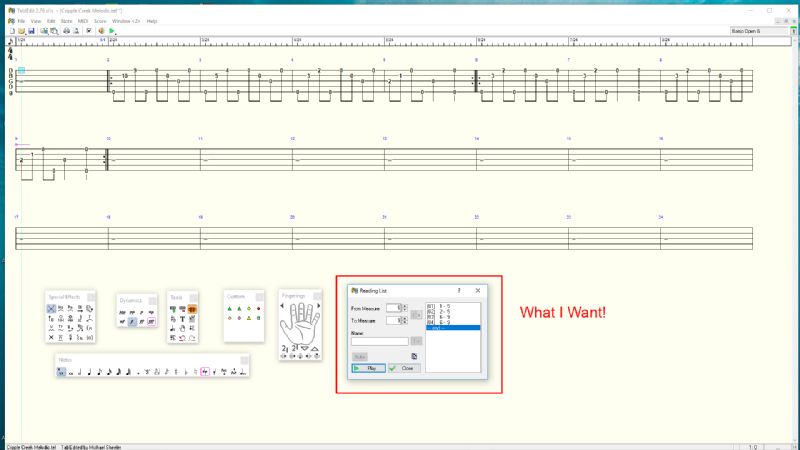Select the pp dynamic marking
Image resolution: width=800 pixels, height=450 pixels.
132,312
